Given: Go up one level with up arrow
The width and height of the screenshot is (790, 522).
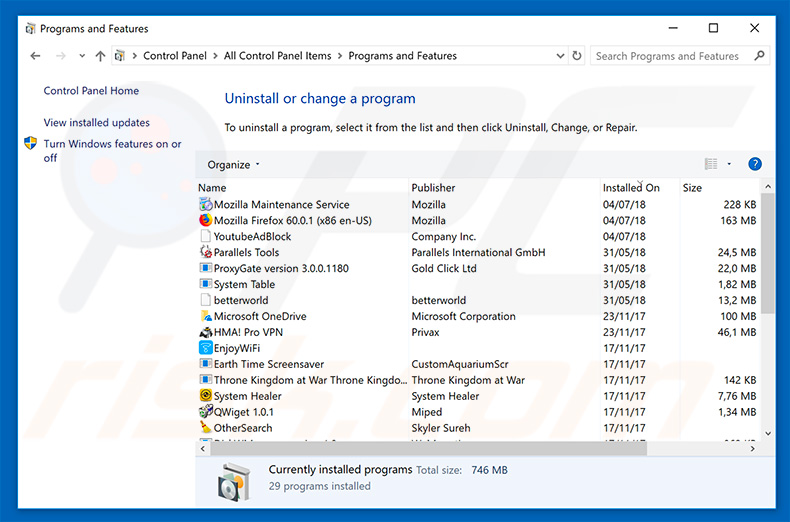Looking at the screenshot, I should click(x=100, y=56).
